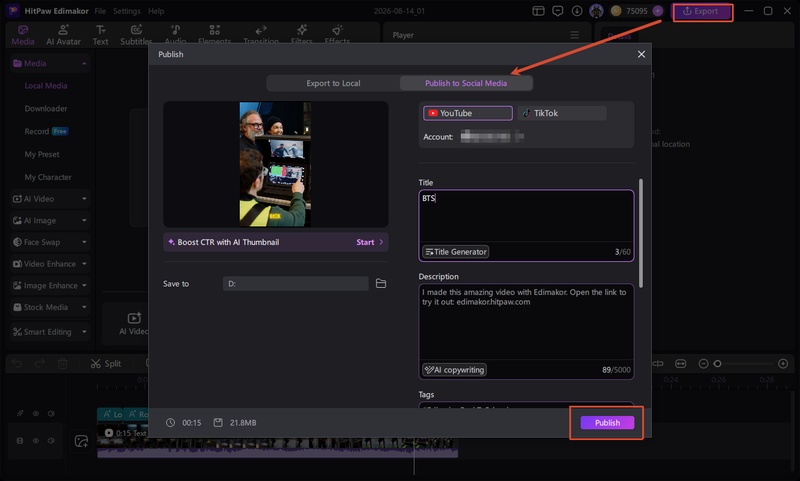Zoom out timeline with minus icon
Image resolution: width=800 pixels, height=481 pixels.
coord(703,363)
